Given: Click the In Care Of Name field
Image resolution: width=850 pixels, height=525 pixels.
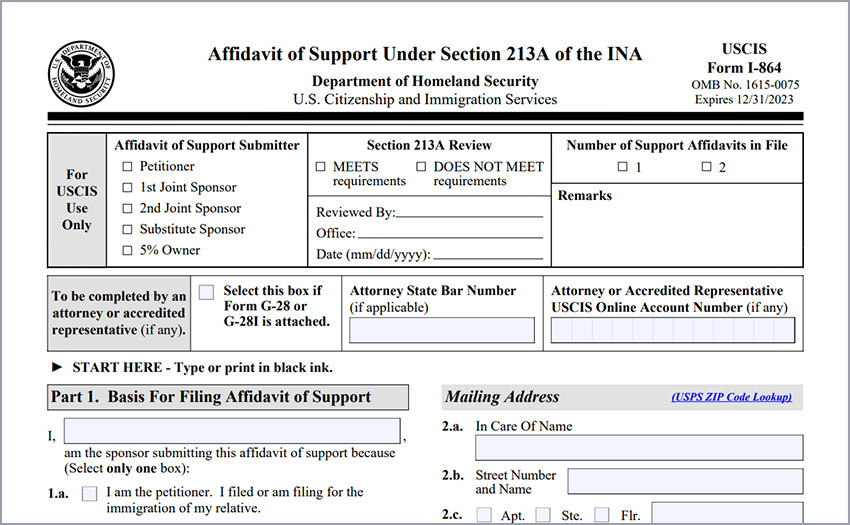Looking at the screenshot, I should click(x=639, y=448).
